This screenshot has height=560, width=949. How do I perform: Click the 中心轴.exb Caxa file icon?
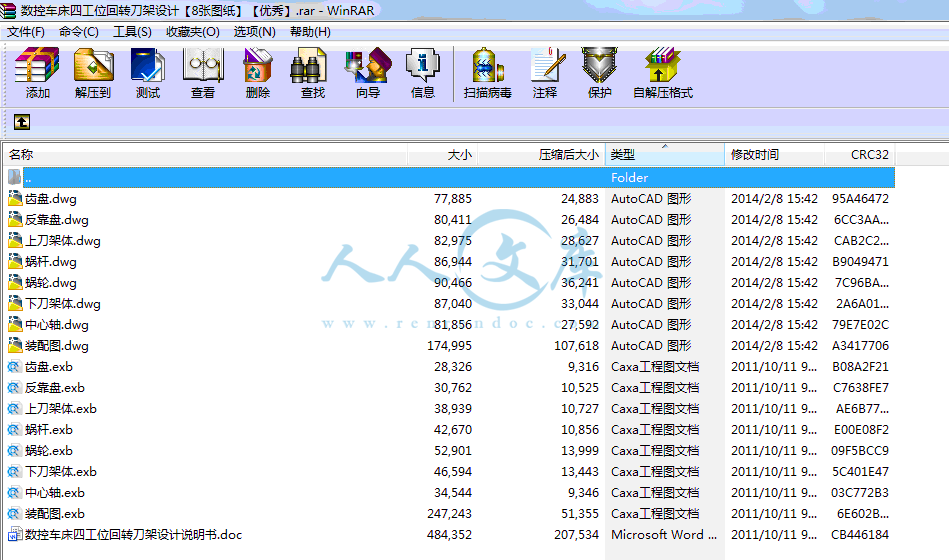pyautogui.click(x=15, y=492)
